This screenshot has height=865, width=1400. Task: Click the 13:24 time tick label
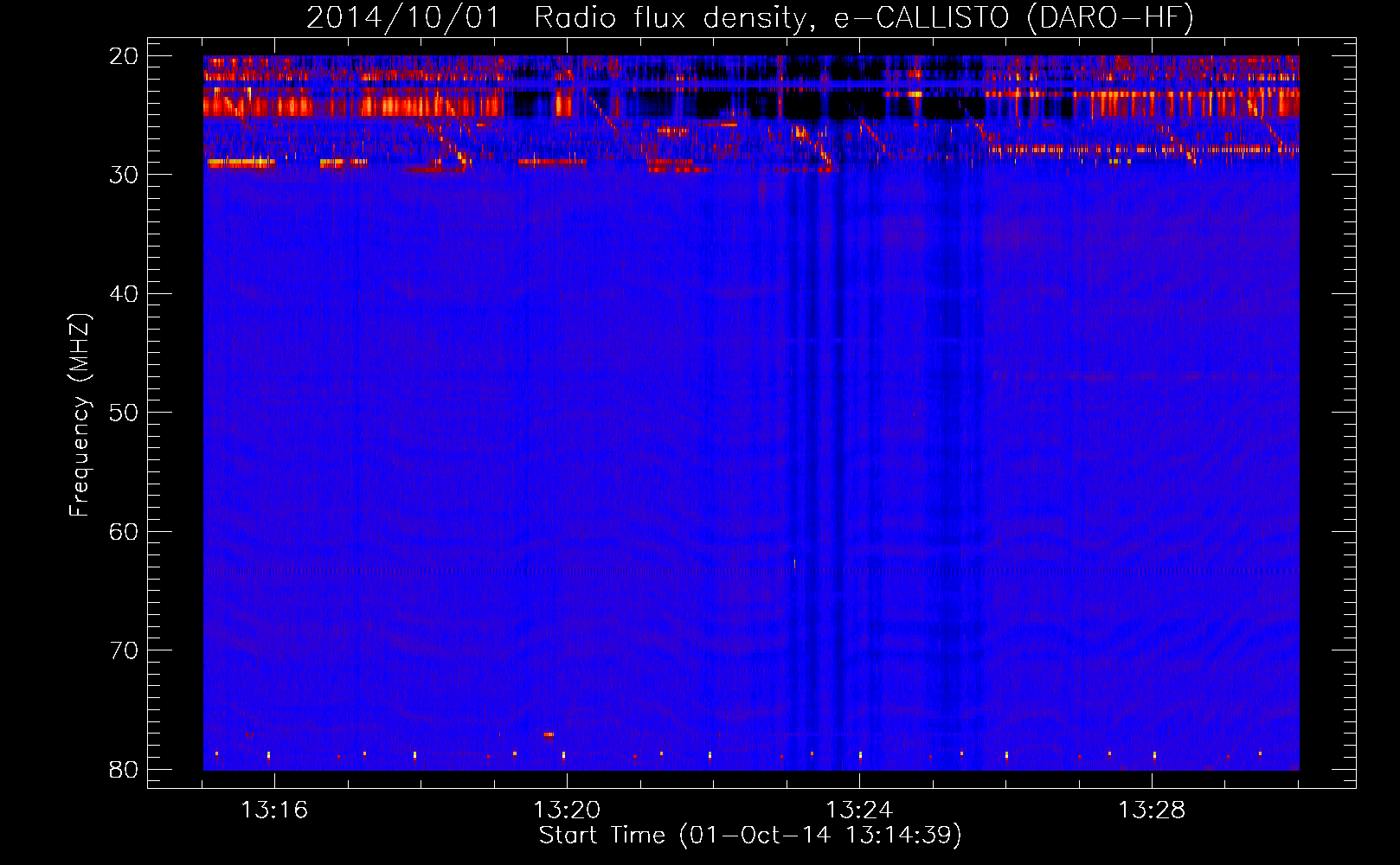[x=859, y=811]
